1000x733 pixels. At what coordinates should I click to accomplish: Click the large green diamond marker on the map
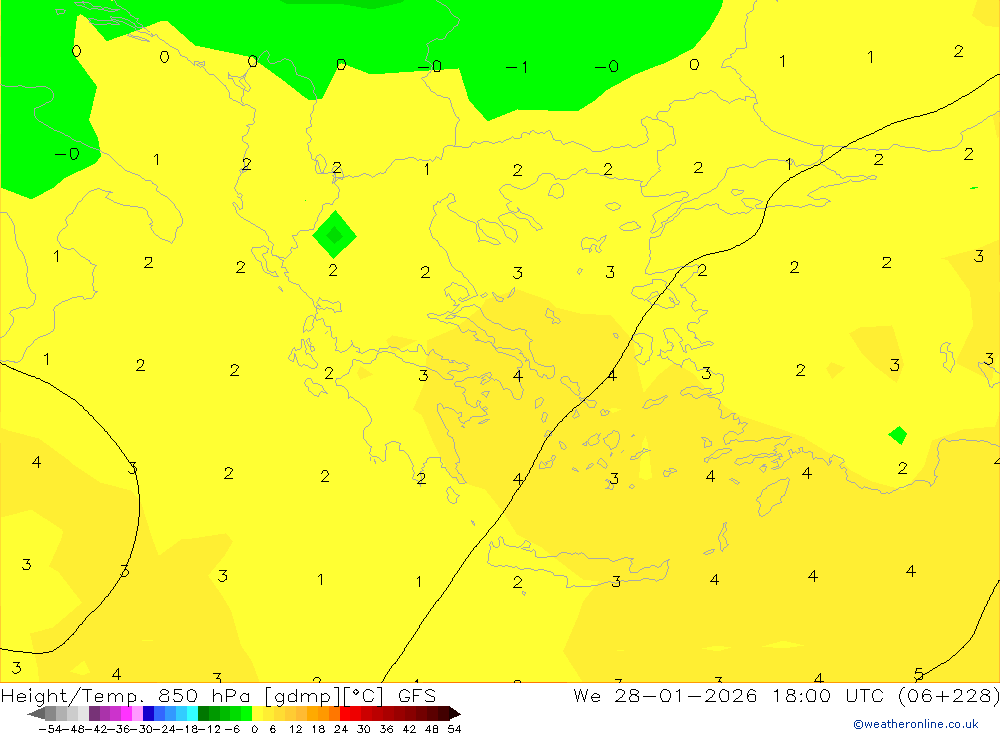[334, 235]
